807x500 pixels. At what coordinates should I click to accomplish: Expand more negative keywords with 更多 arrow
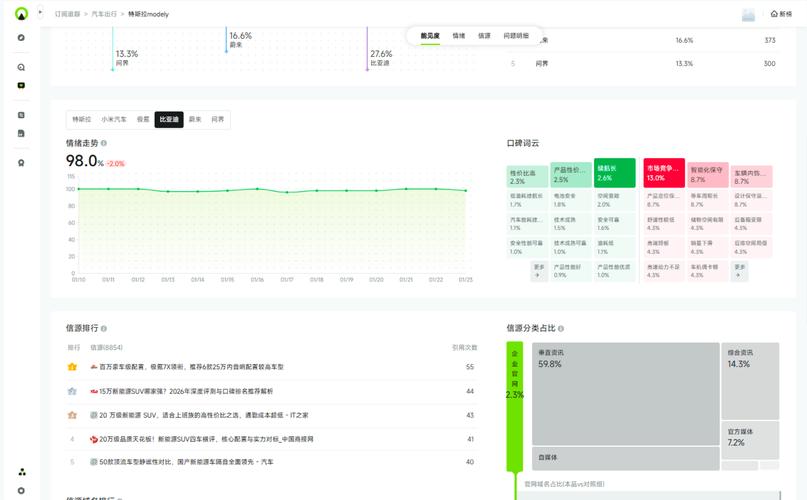pos(740,271)
